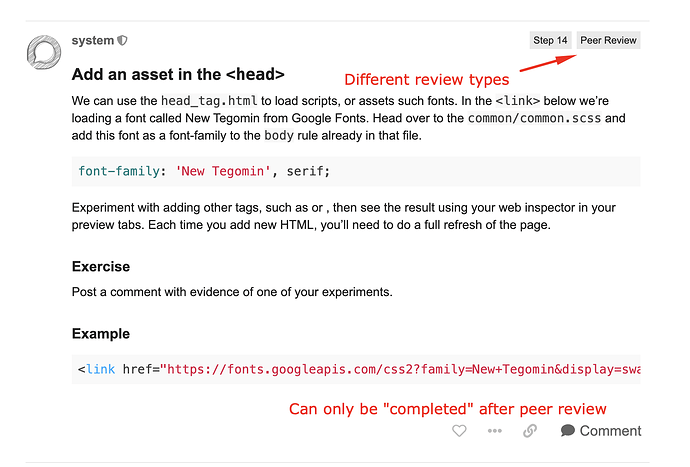Click the 'Add an asset in the <head>' title
The image size is (690, 467).
click(x=178, y=74)
